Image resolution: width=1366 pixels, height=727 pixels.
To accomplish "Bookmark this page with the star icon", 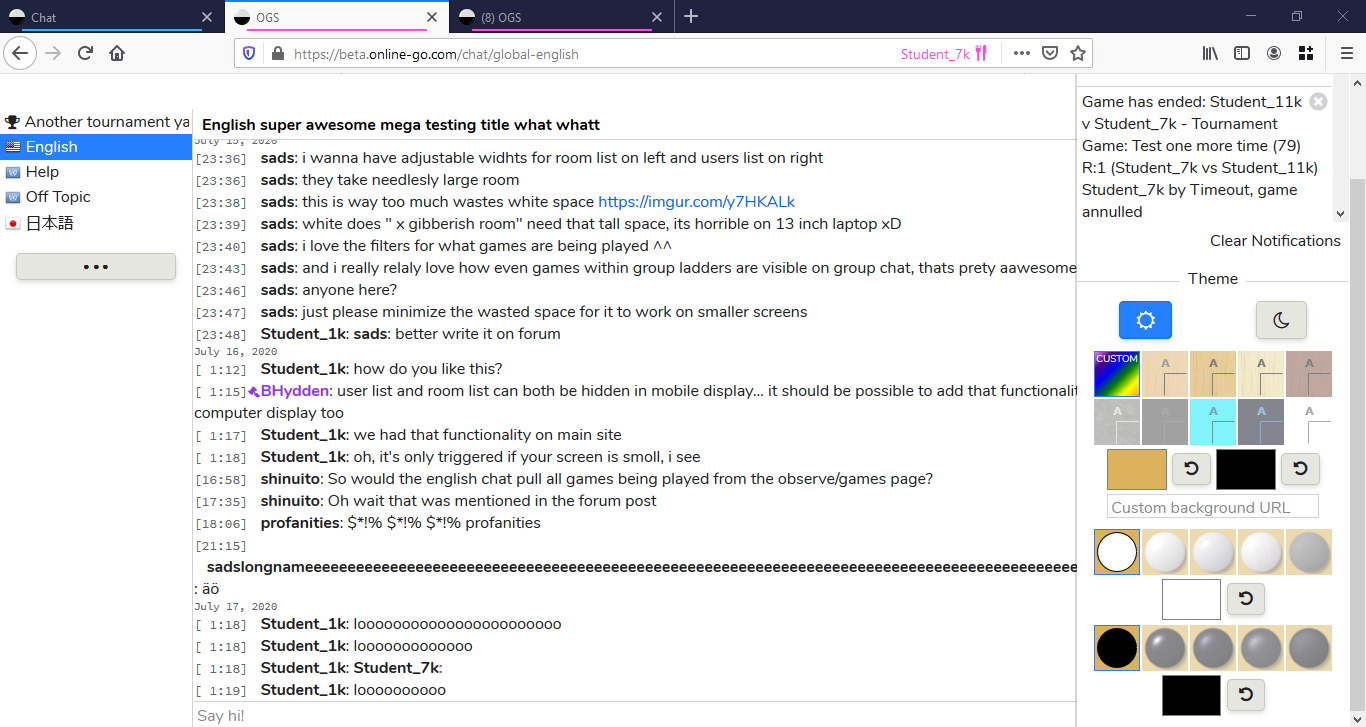I will click(x=1077, y=54).
